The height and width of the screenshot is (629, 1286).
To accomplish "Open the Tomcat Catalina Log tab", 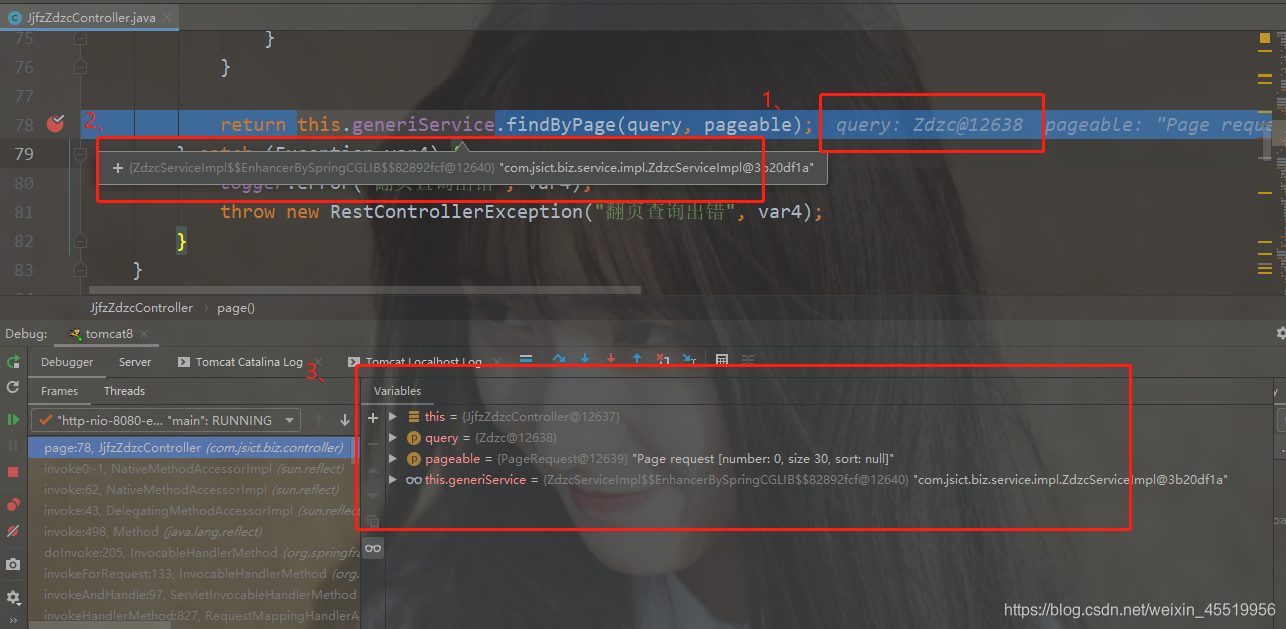I will point(240,362).
